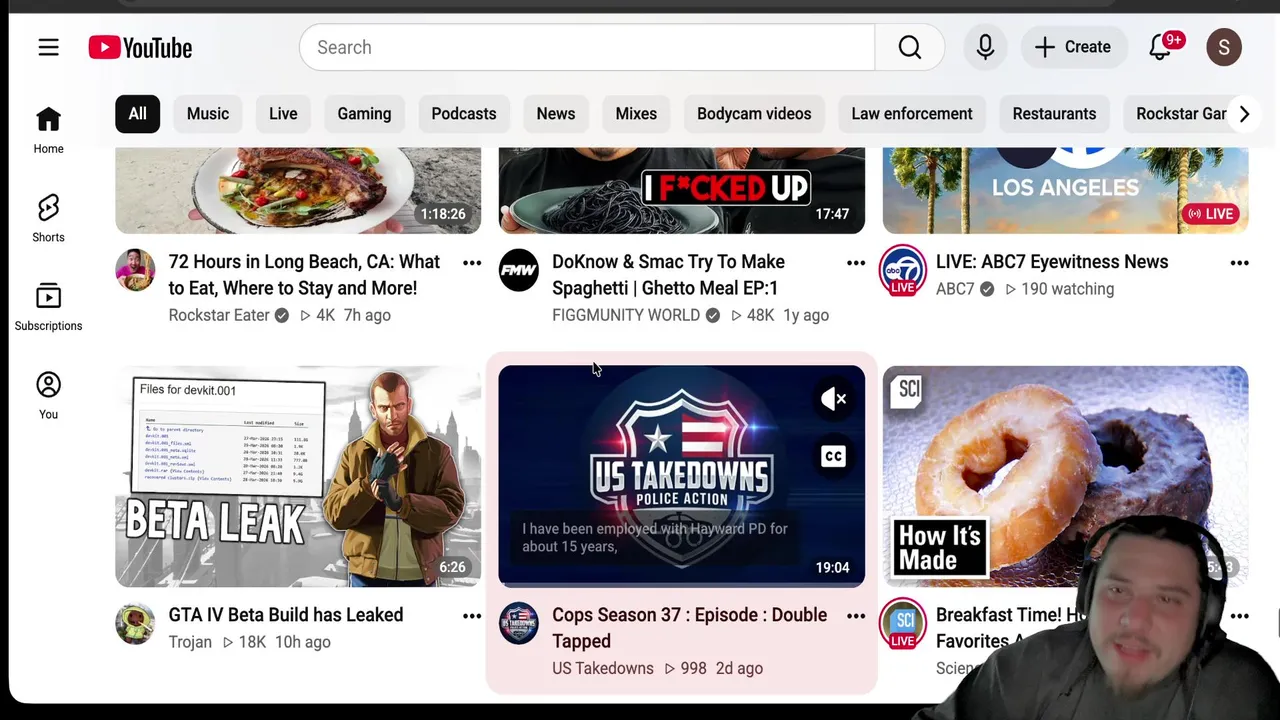Open options for DoKnow & Smac video
1280x720 pixels.
coord(856,263)
